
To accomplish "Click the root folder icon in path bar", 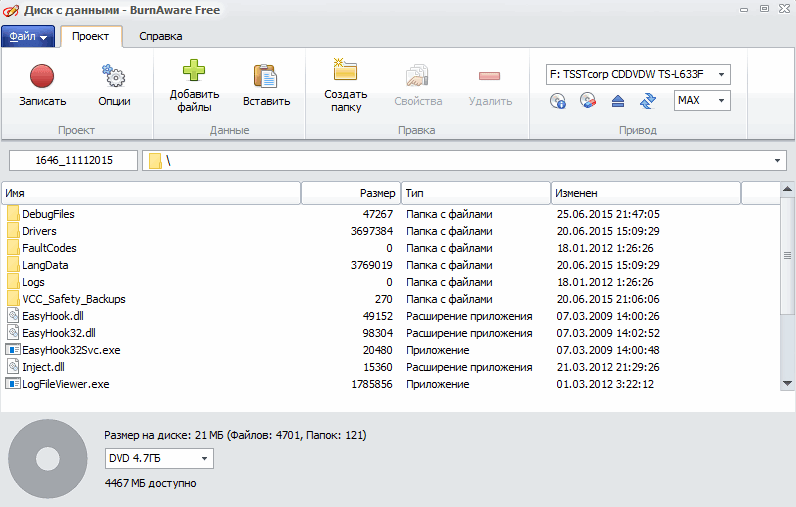I will 155,161.
